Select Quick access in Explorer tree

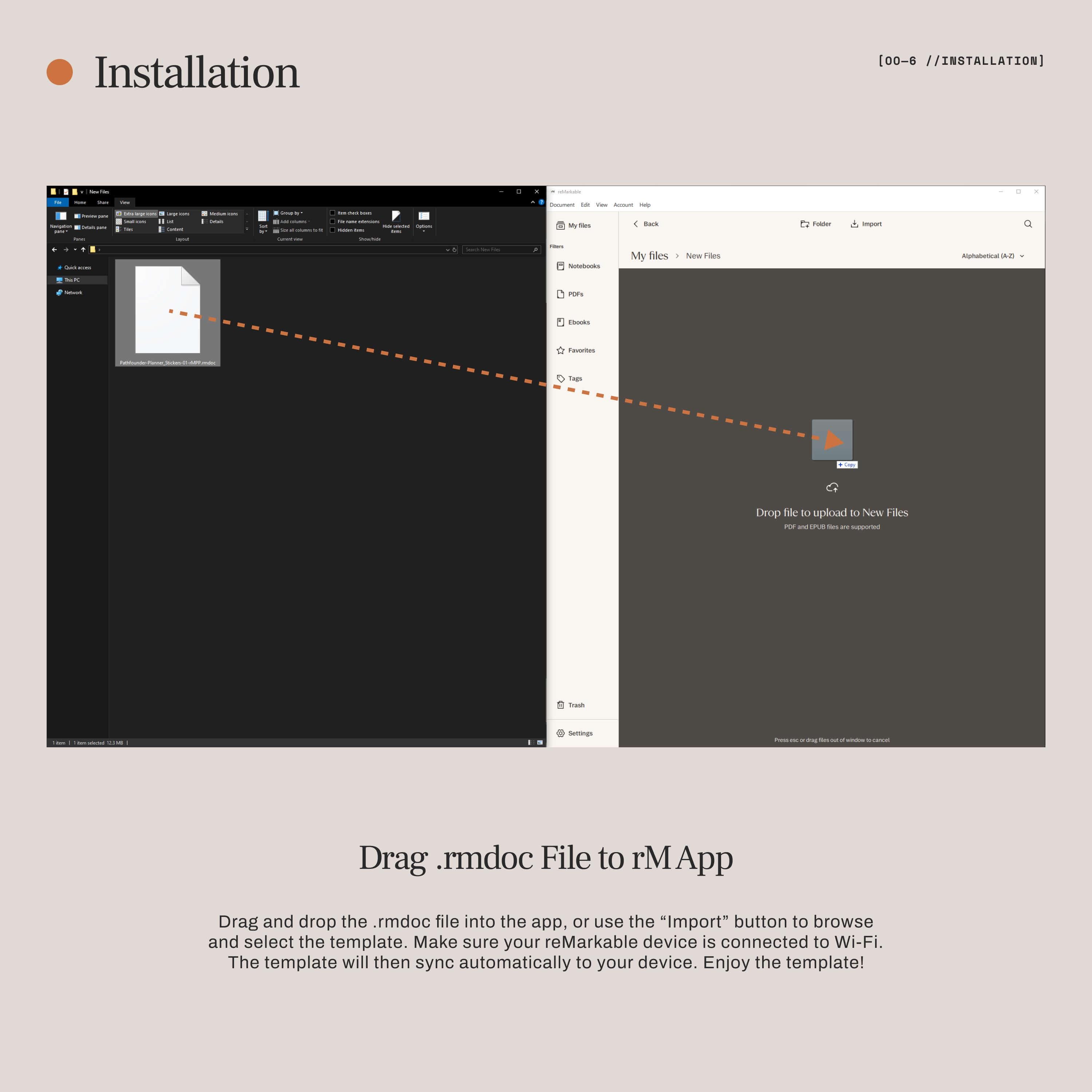coord(74,267)
